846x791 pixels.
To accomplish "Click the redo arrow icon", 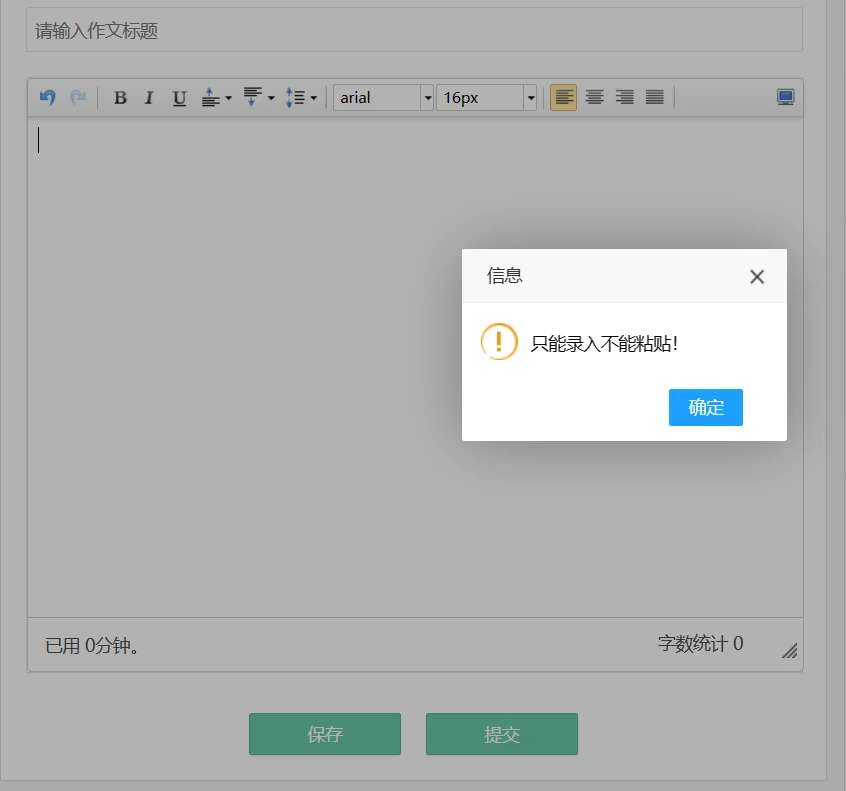I will tap(77, 97).
